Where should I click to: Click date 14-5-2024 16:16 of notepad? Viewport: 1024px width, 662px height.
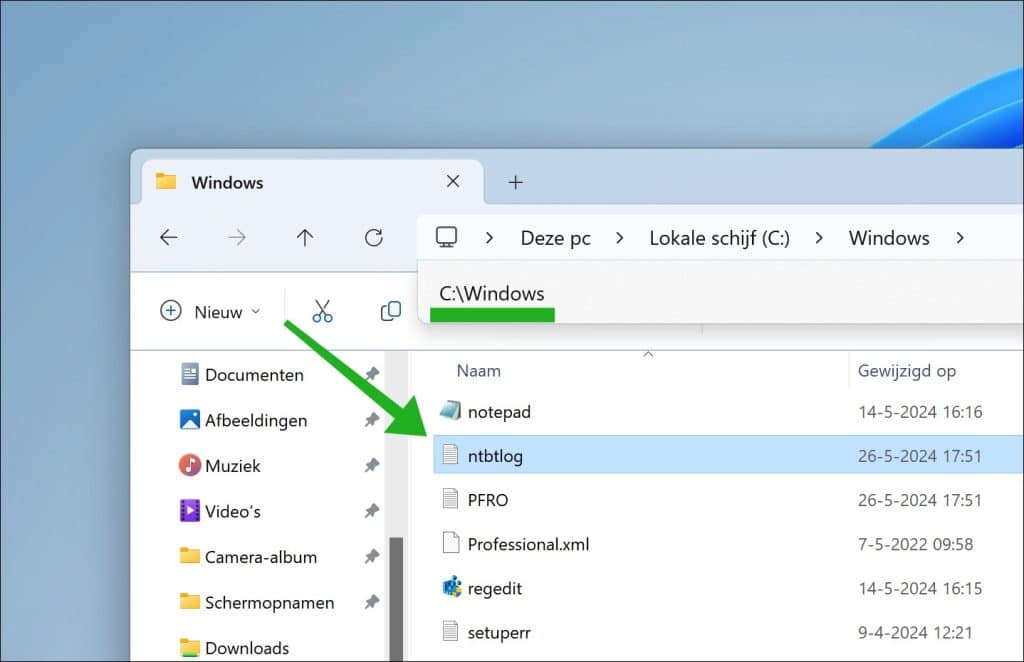coord(920,412)
